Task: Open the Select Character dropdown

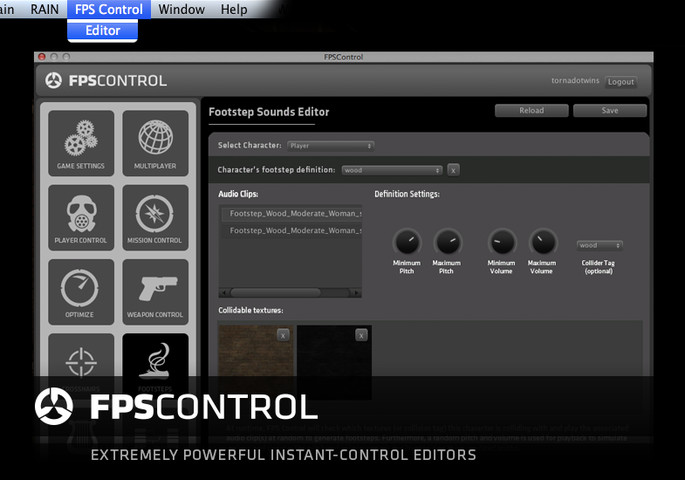Action: tap(330, 146)
